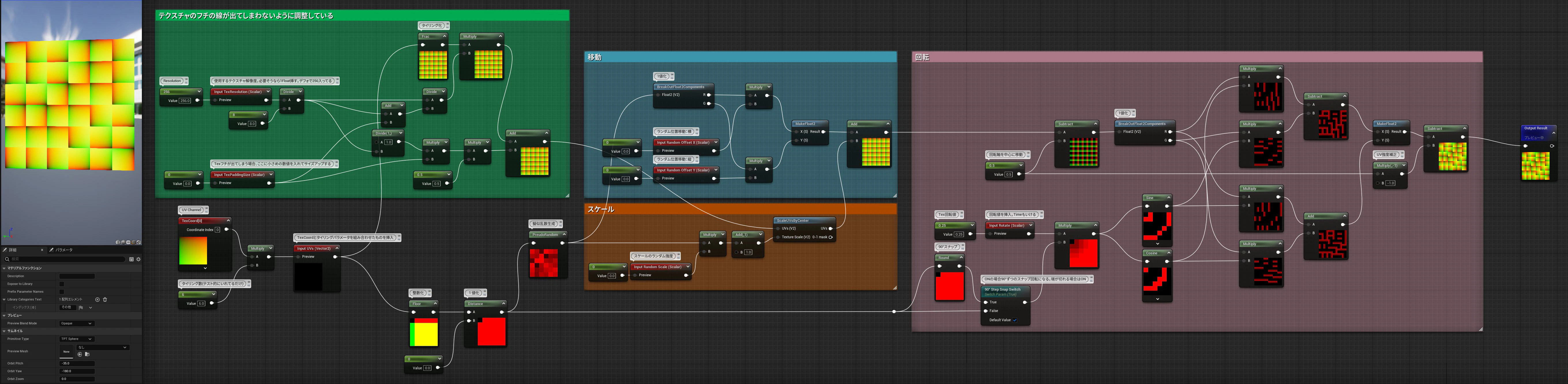This screenshot has width=1568, height=384.
Task: Click the output pin of Input UVs (Vector2) node
Action: coord(335,257)
